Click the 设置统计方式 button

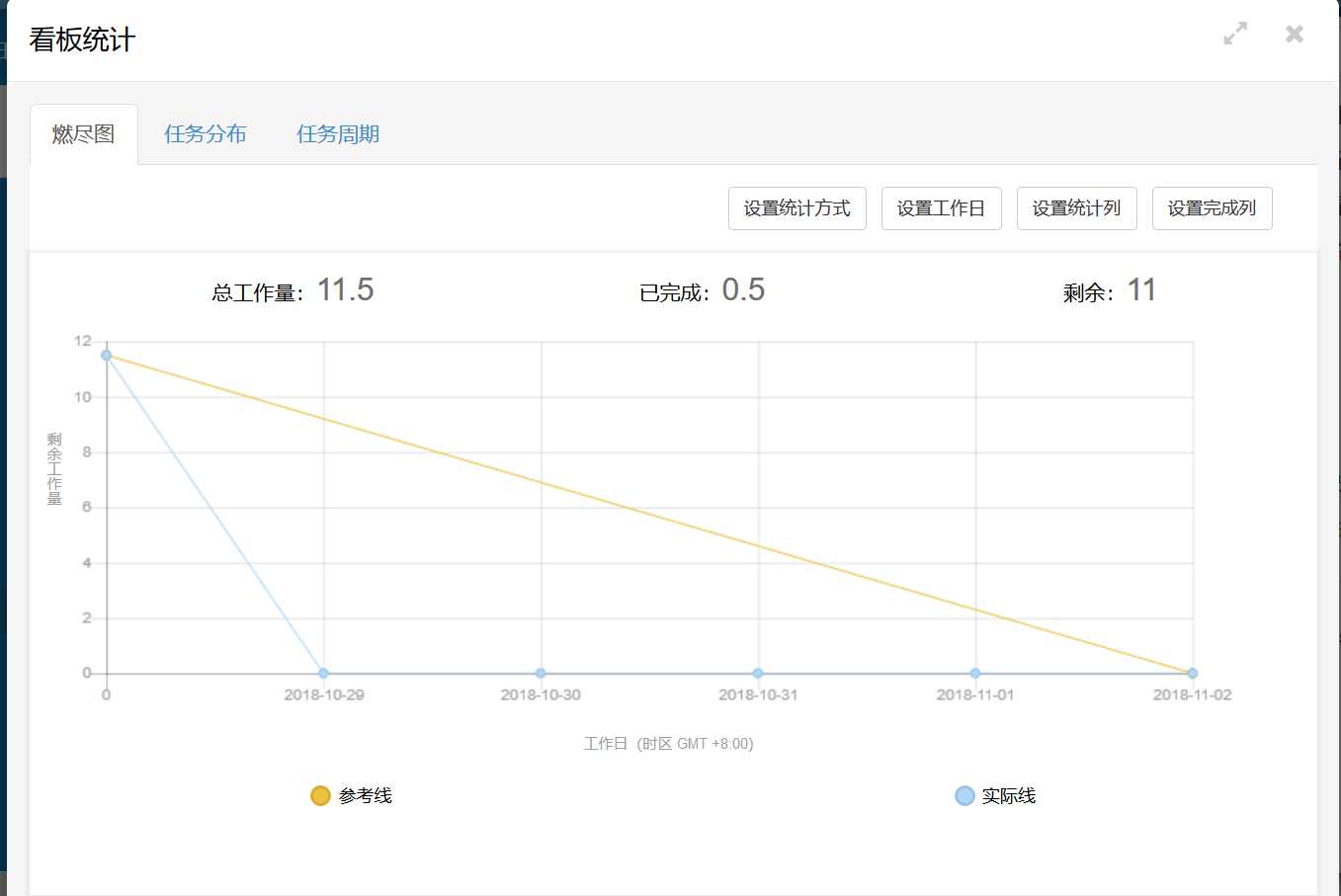797,208
